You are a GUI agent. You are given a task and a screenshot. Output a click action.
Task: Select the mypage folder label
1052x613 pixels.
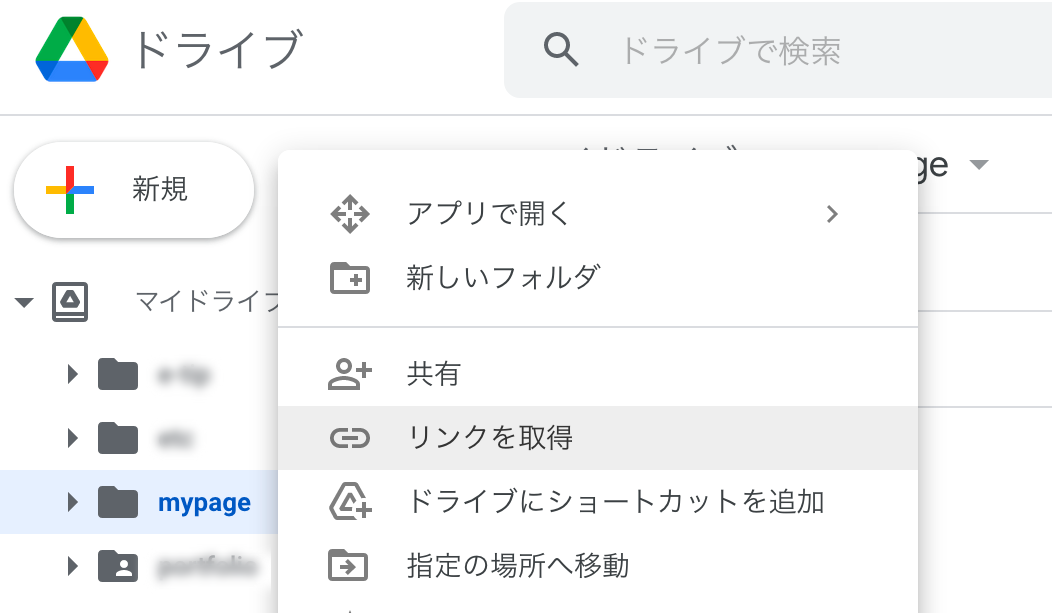pyautogui.click(x=204, y=502)
